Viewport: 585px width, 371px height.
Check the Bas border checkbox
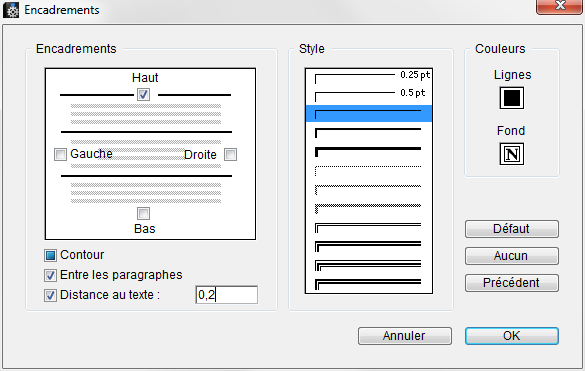pos(144,213)
